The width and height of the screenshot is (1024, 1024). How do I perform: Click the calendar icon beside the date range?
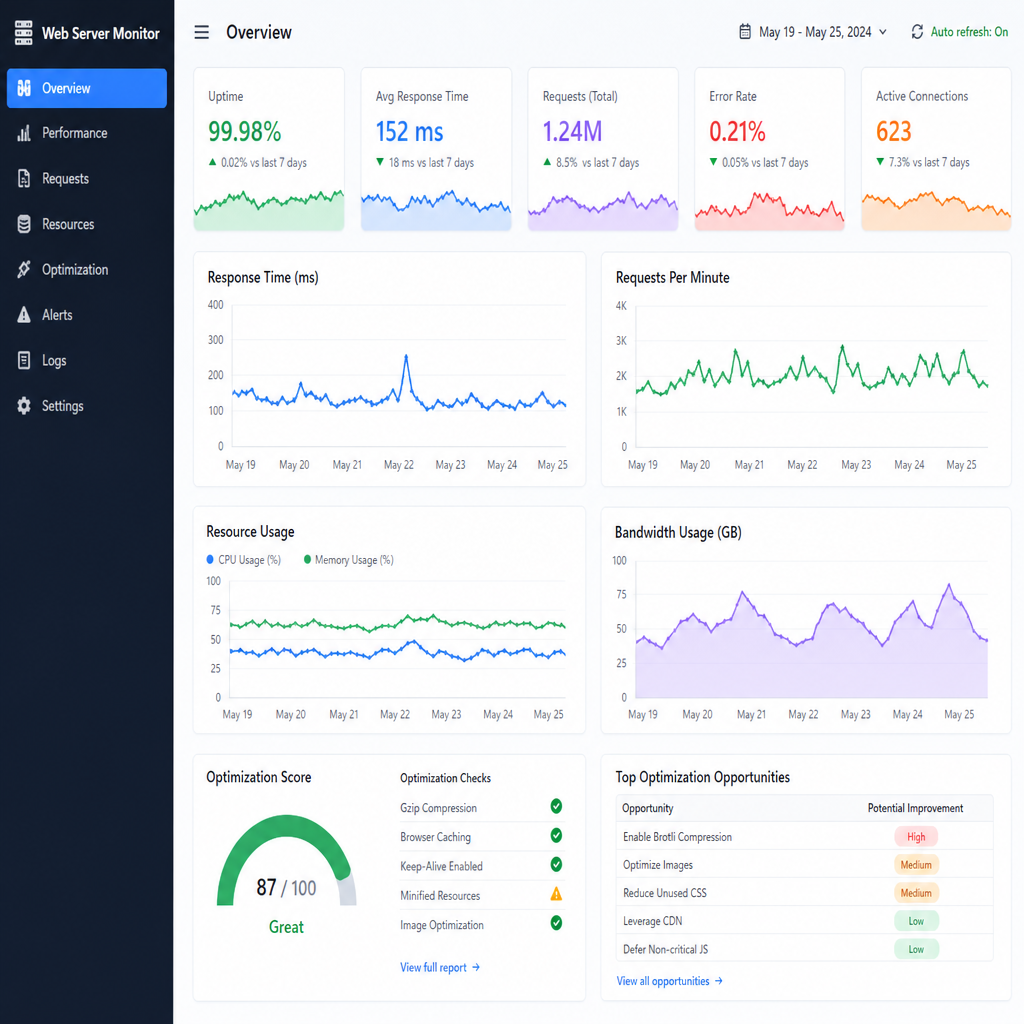[x=744, y=31]
